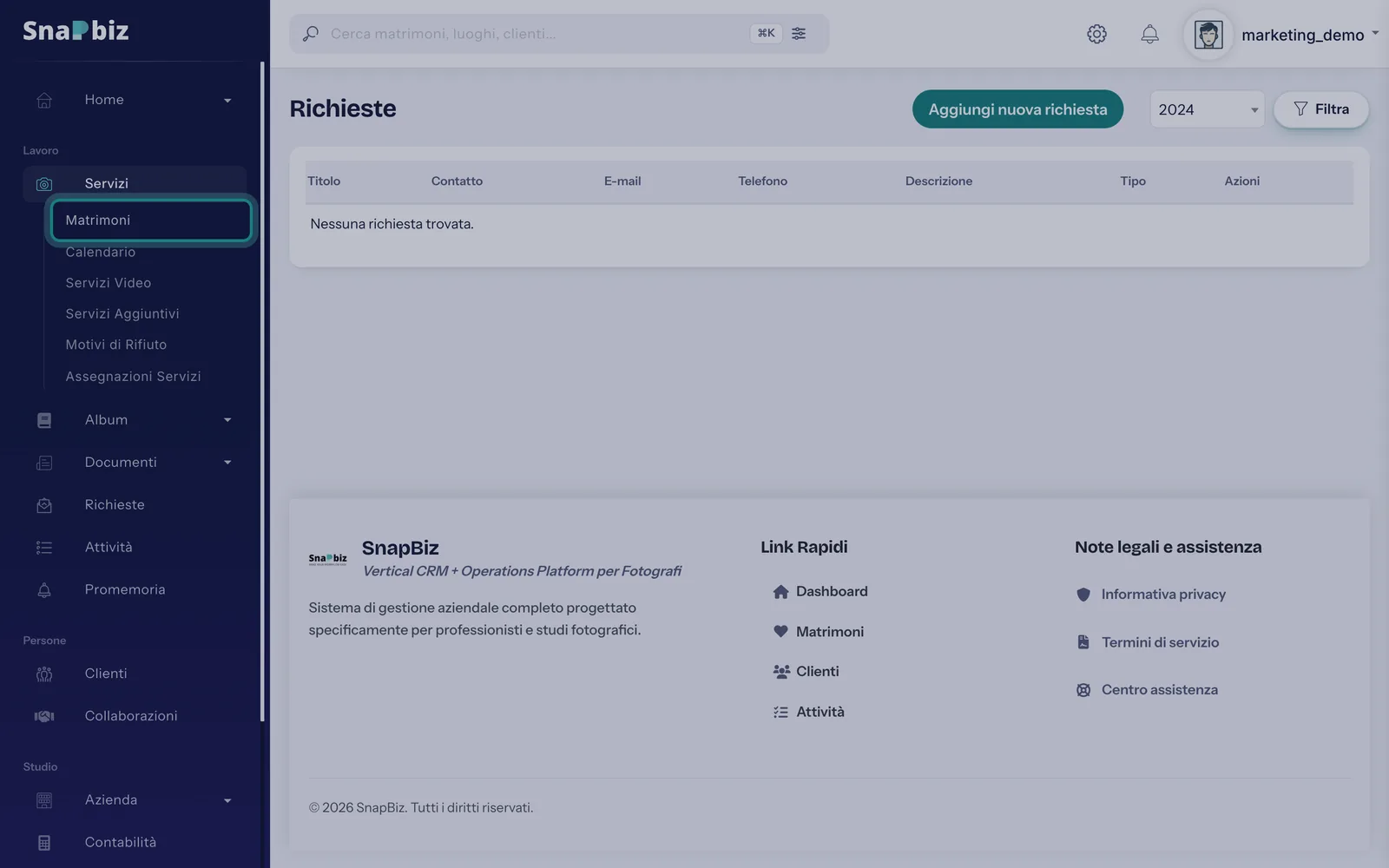Open notifications bell icon

1149,34
